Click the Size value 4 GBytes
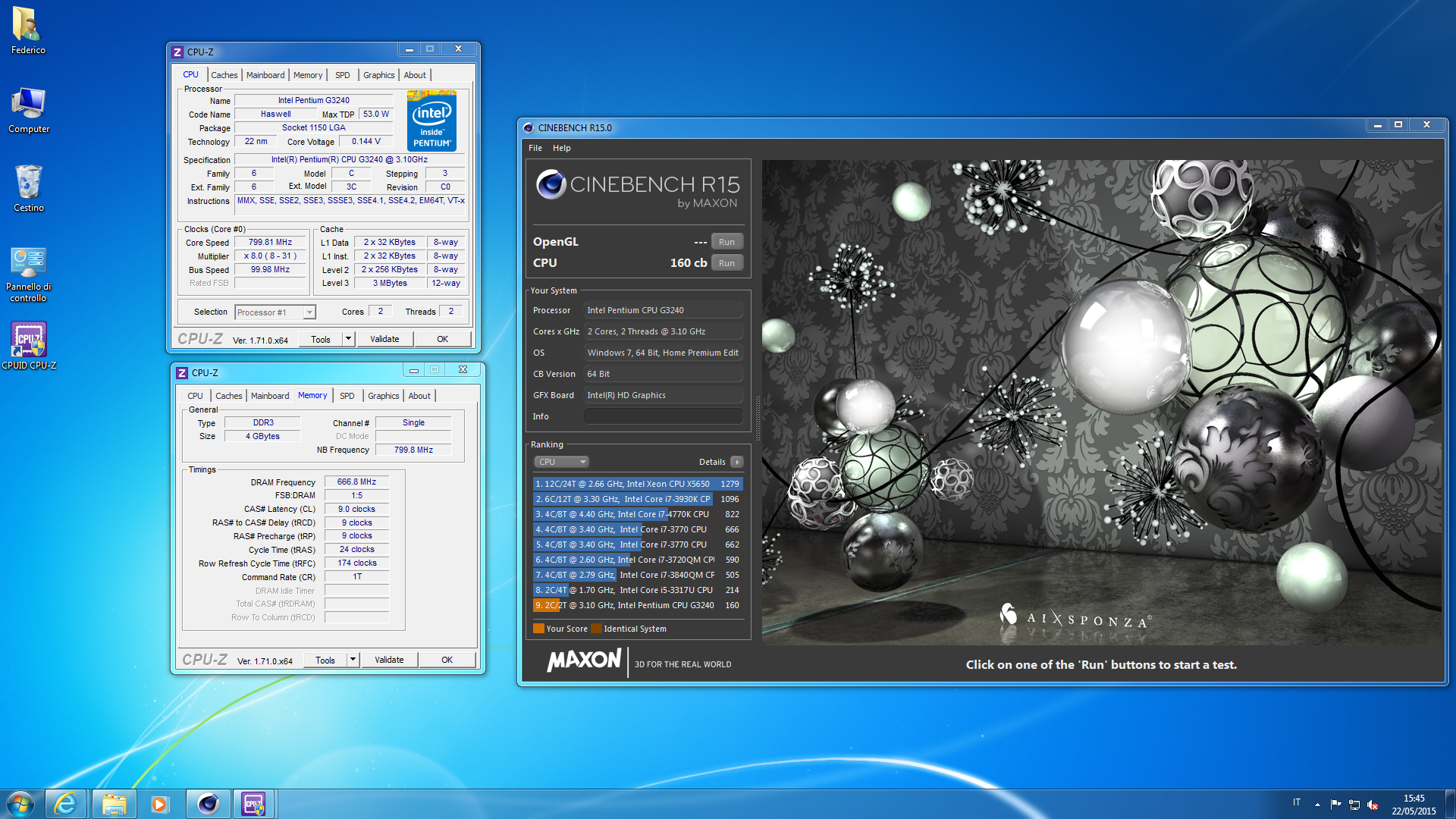Screen dimensions: 1456x819 [262, 437]
